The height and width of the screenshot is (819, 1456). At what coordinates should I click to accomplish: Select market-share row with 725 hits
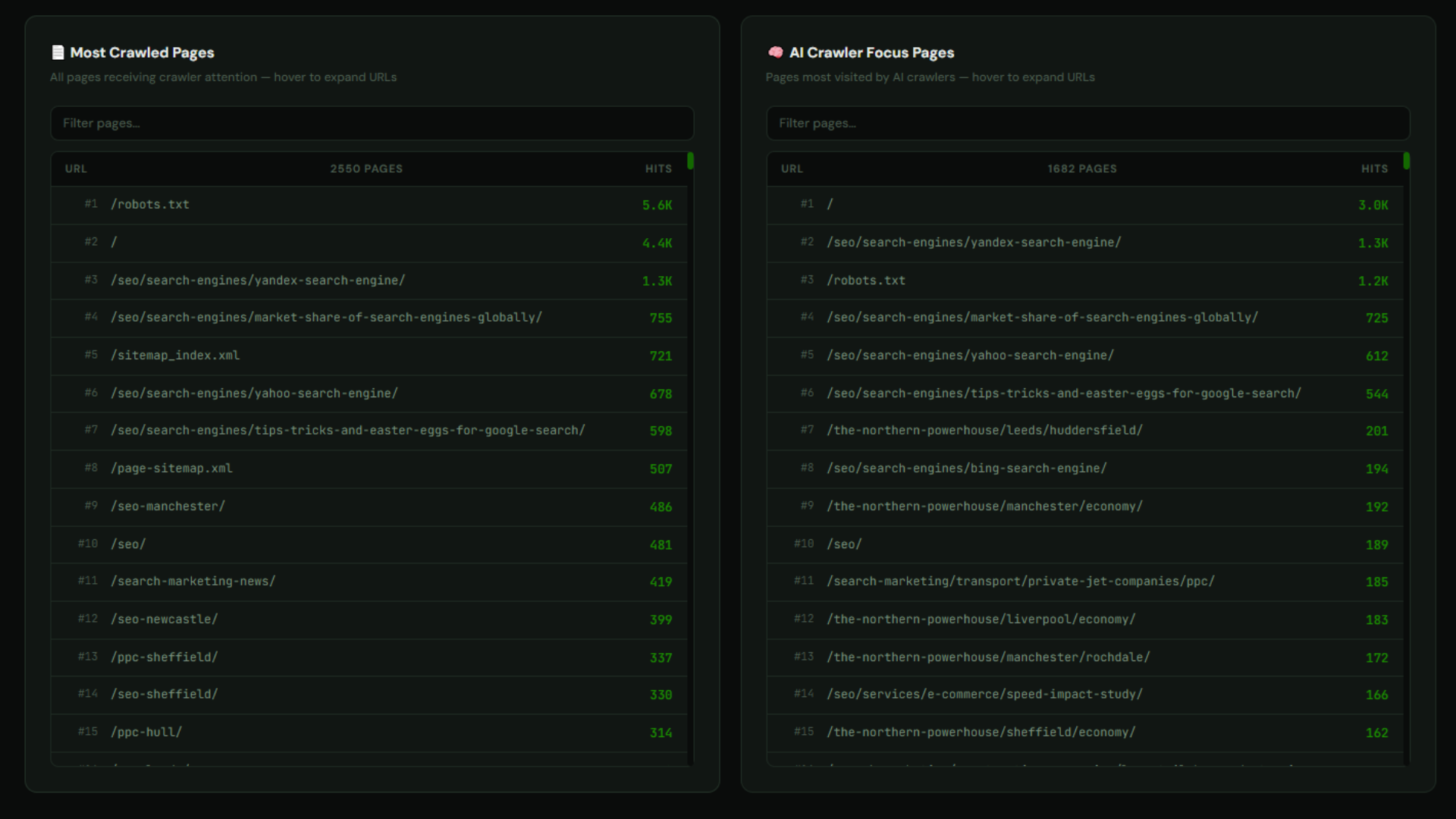1085,318
